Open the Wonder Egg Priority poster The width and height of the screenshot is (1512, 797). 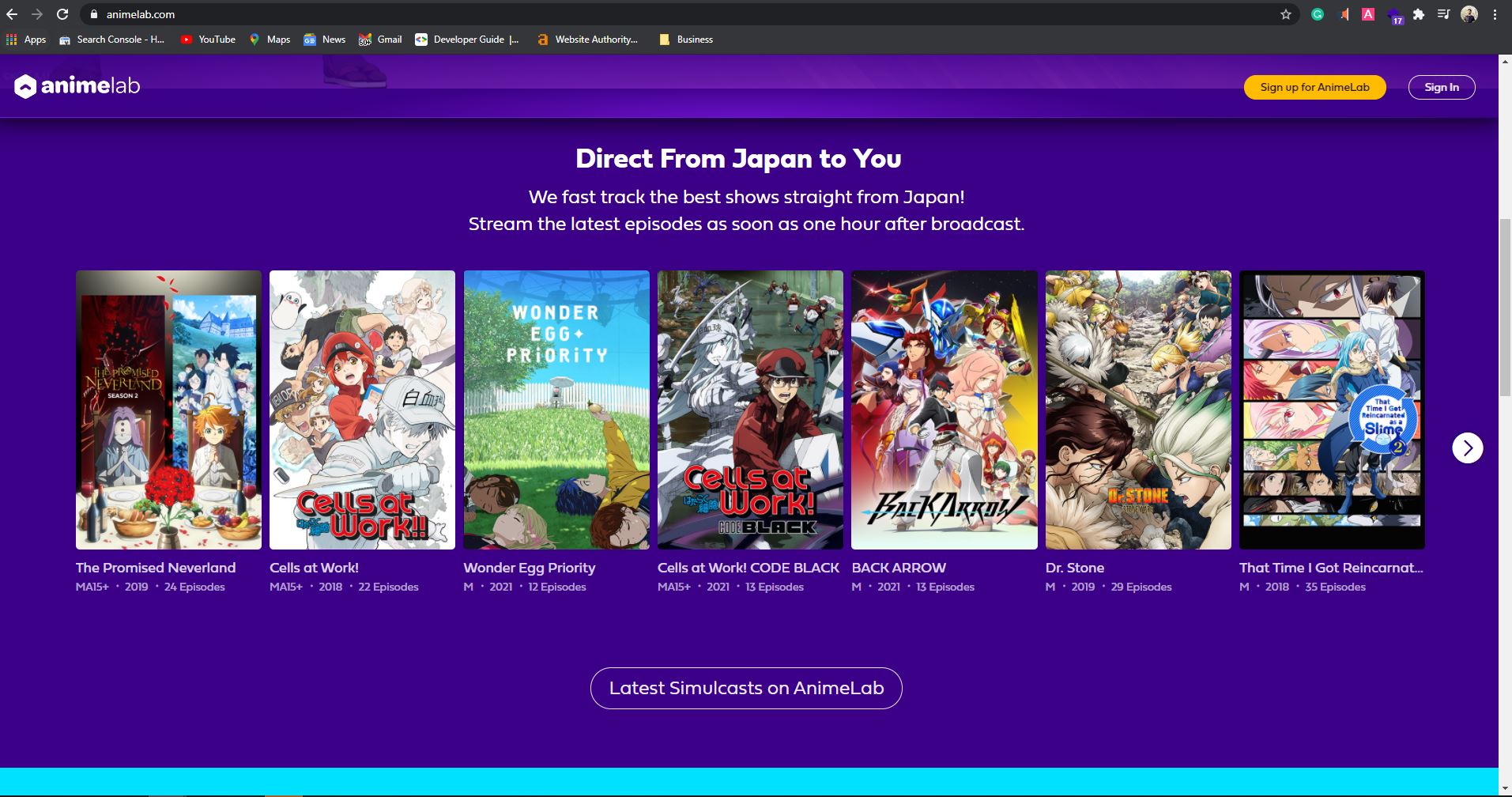point(556,410)
